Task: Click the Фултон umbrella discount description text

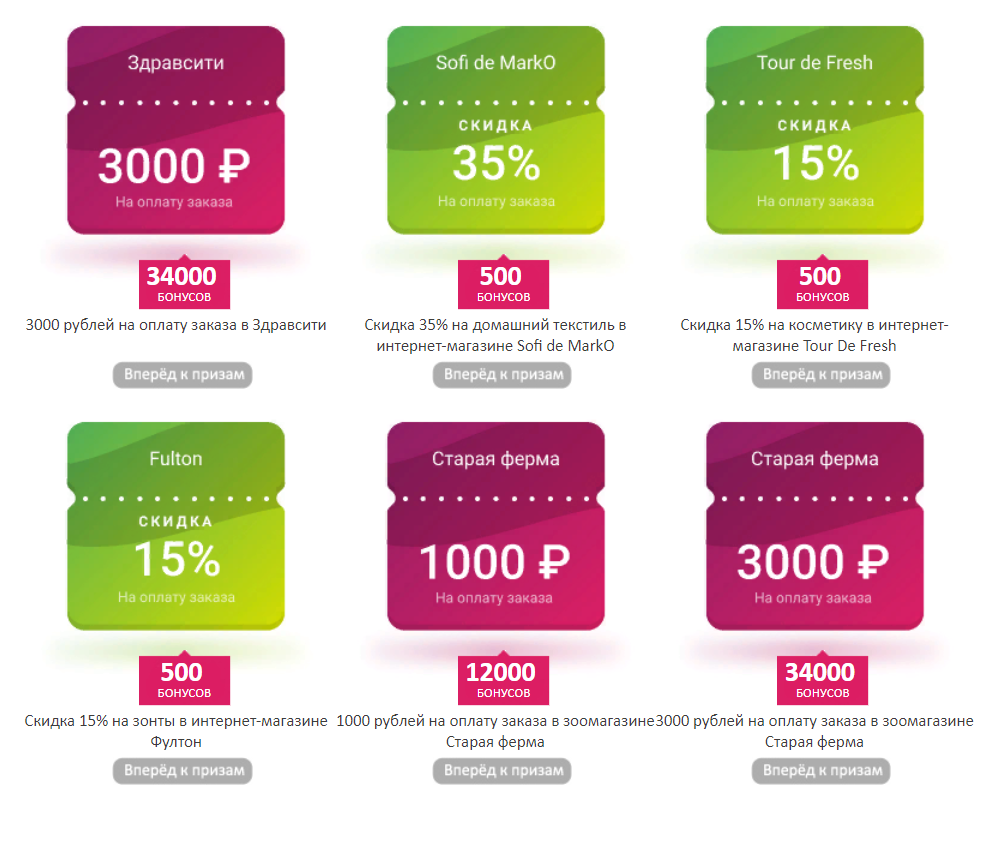Action: pyautogui.click(x=176, y=732)
